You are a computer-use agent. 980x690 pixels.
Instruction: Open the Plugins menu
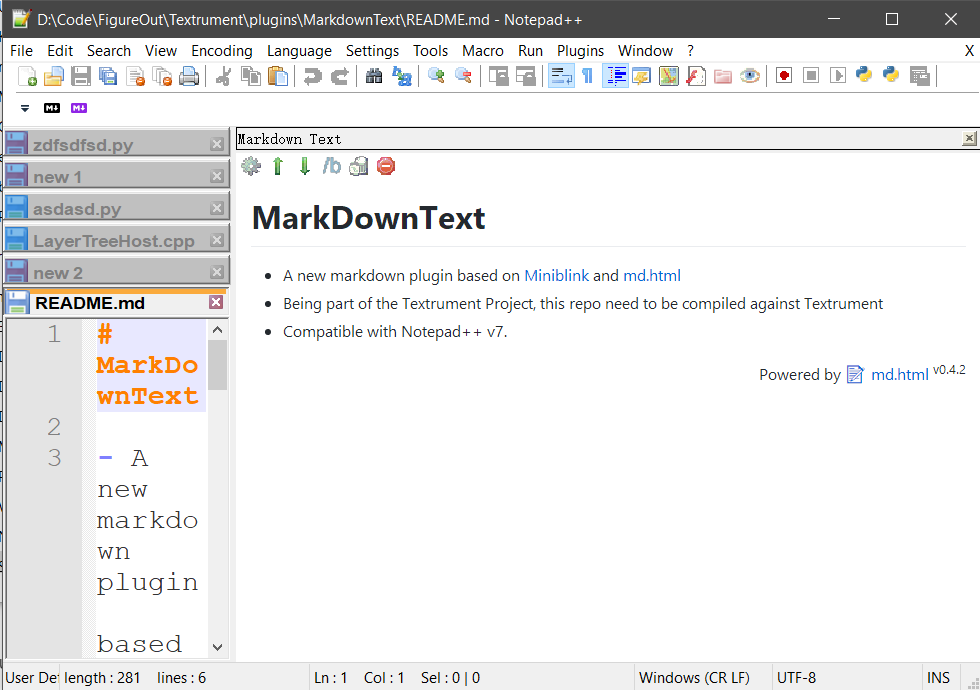click(x=581, y=51)
